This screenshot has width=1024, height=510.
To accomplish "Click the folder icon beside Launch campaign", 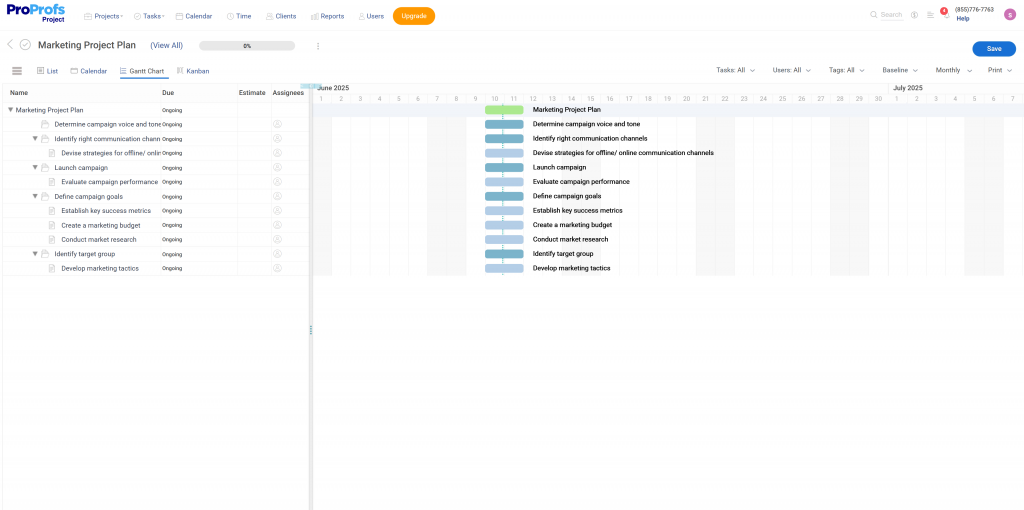I will 45,168.
